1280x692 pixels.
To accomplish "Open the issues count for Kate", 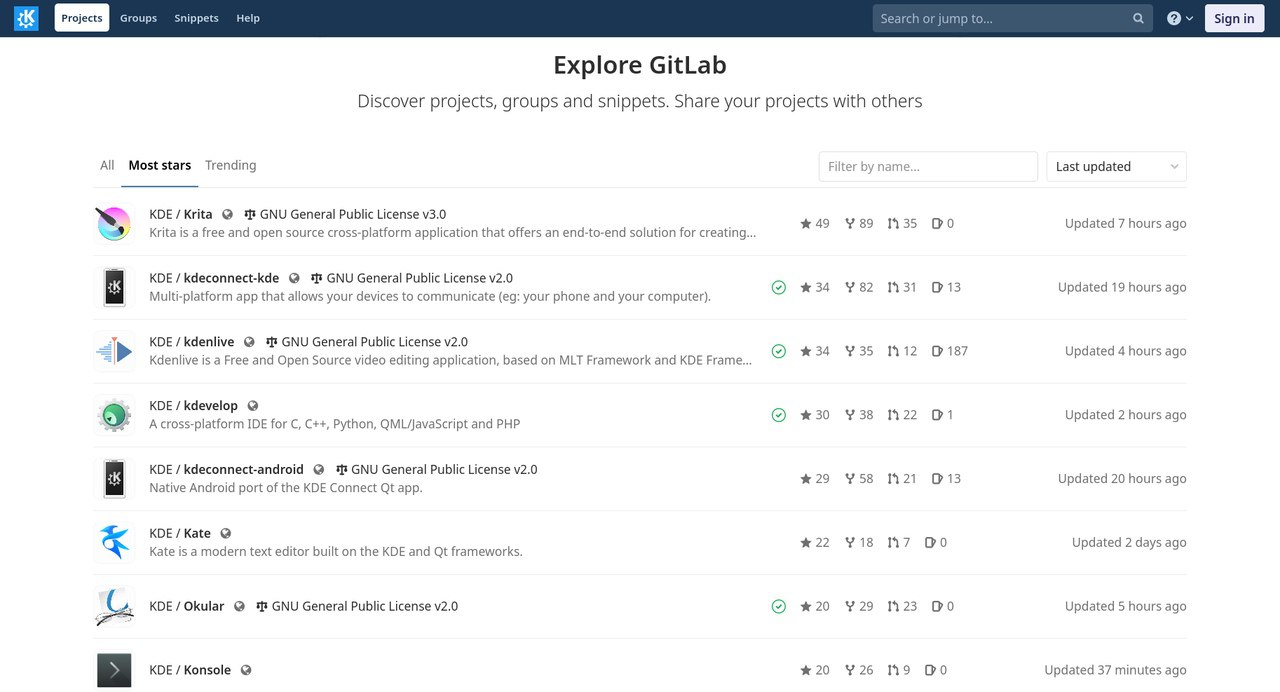I will click(936, 542).
